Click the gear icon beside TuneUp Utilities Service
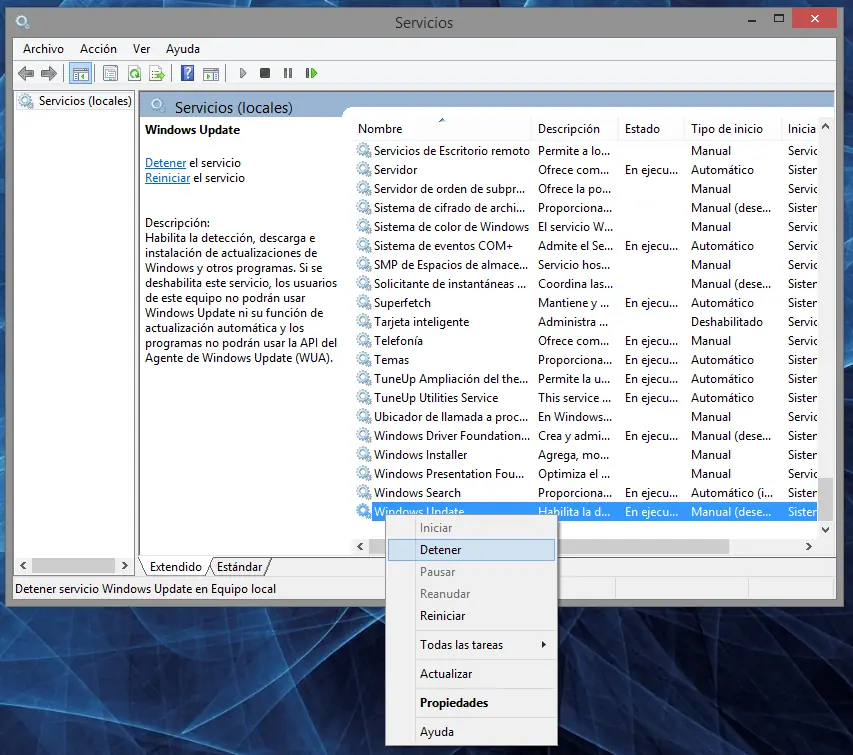 coord(363,398)
